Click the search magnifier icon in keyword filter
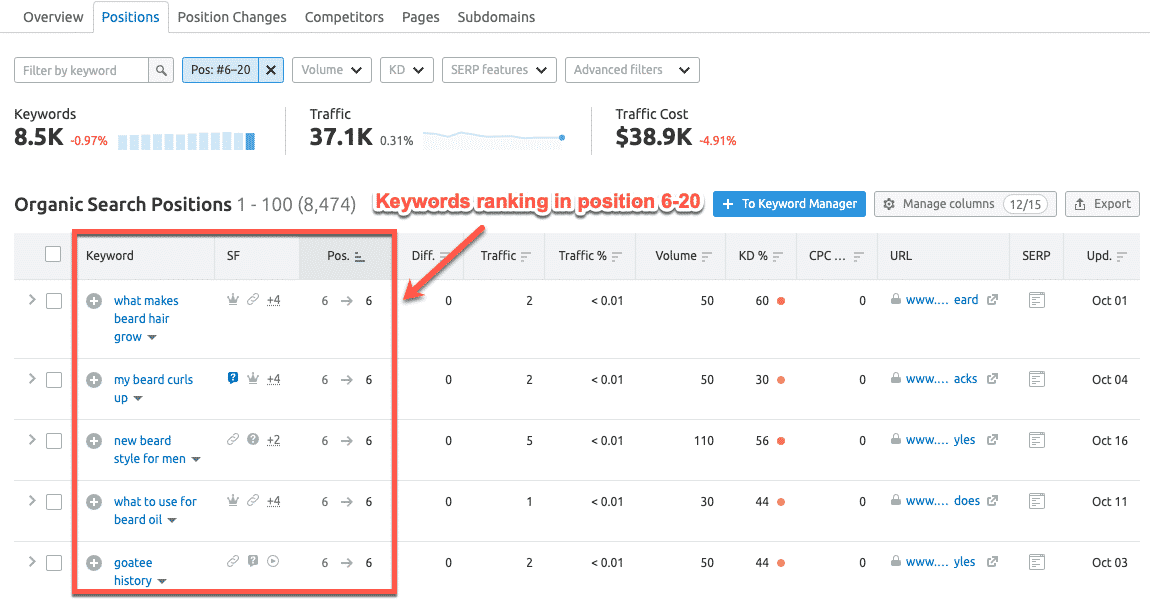 tap(160, 70)
